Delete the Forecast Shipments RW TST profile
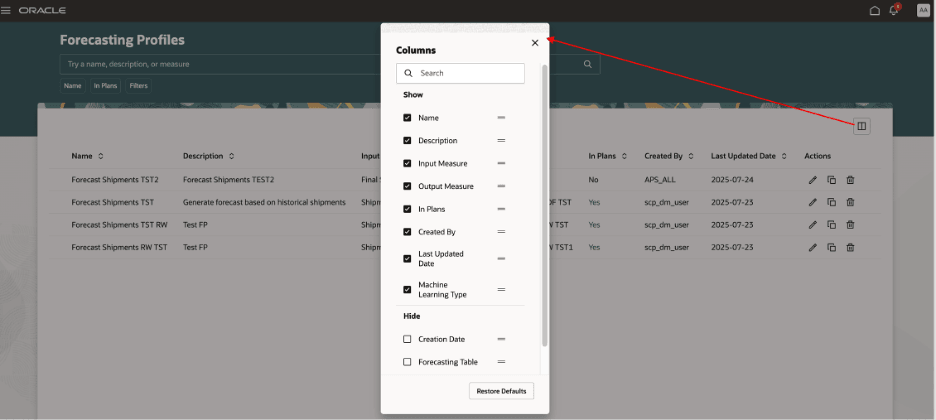 pos(851,247)
